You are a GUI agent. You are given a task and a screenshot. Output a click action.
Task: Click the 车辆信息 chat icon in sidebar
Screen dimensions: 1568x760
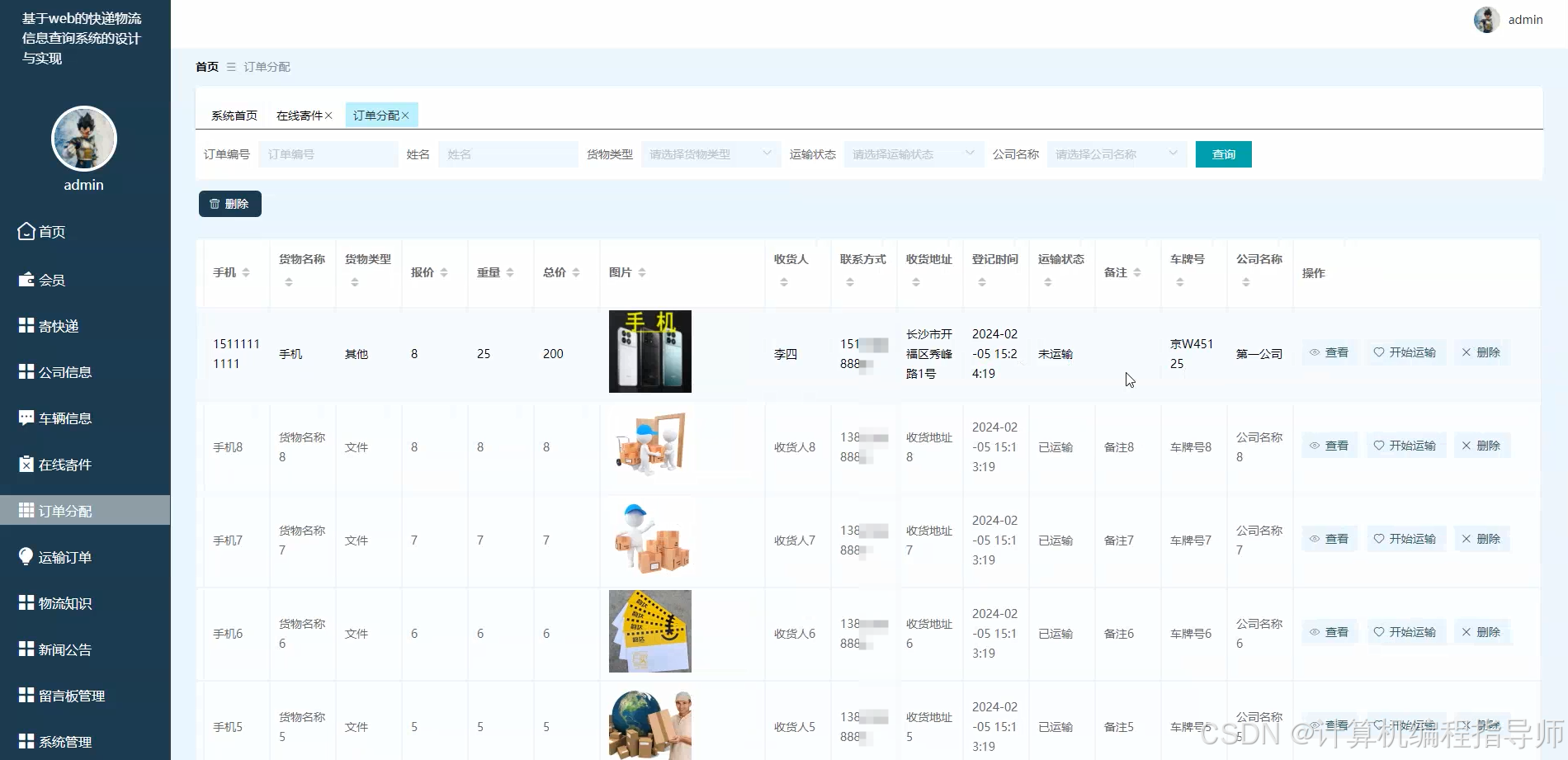coord(26,418)
